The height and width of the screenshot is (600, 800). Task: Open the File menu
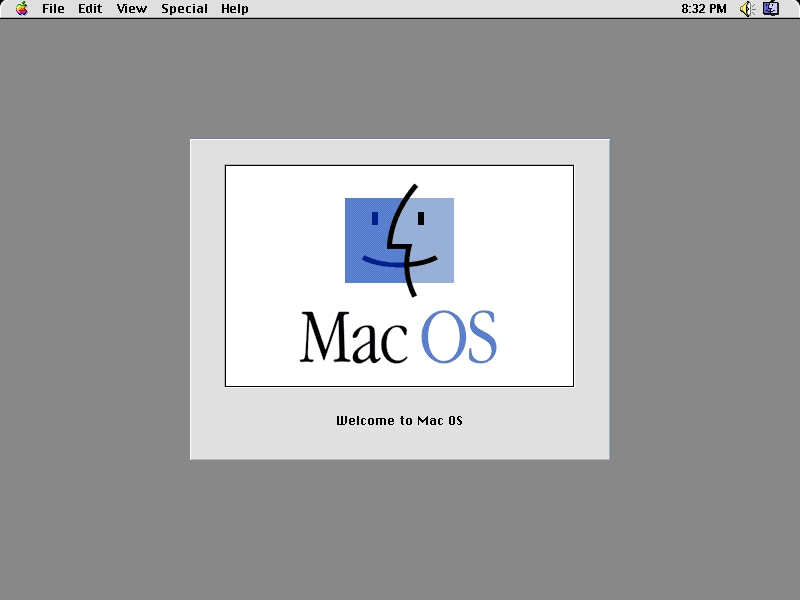coord(52,9)
